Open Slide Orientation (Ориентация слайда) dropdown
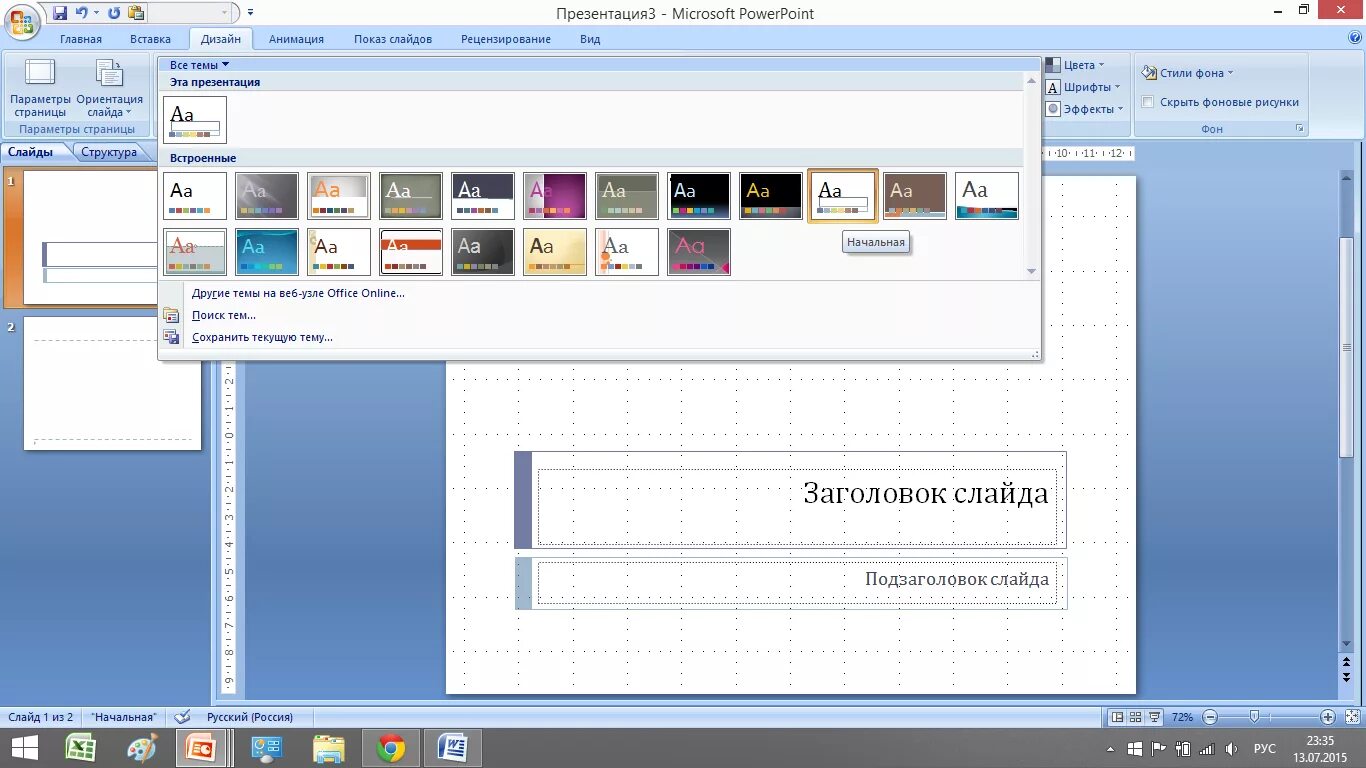Viewport: 1366px width, 768px height. 110,88
